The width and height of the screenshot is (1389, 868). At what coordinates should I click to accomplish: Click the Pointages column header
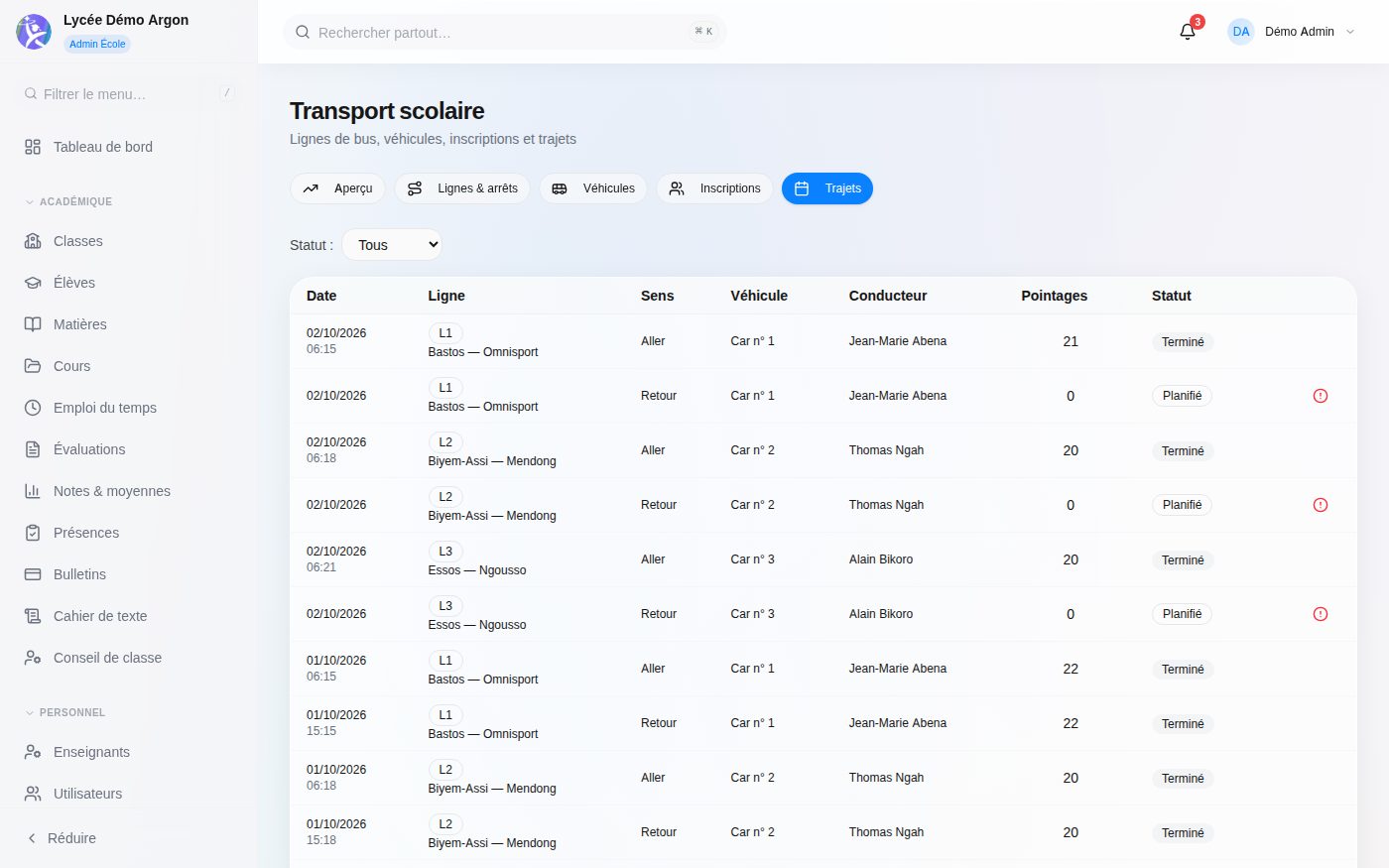pyautogui.click(x=1054, y=296)
